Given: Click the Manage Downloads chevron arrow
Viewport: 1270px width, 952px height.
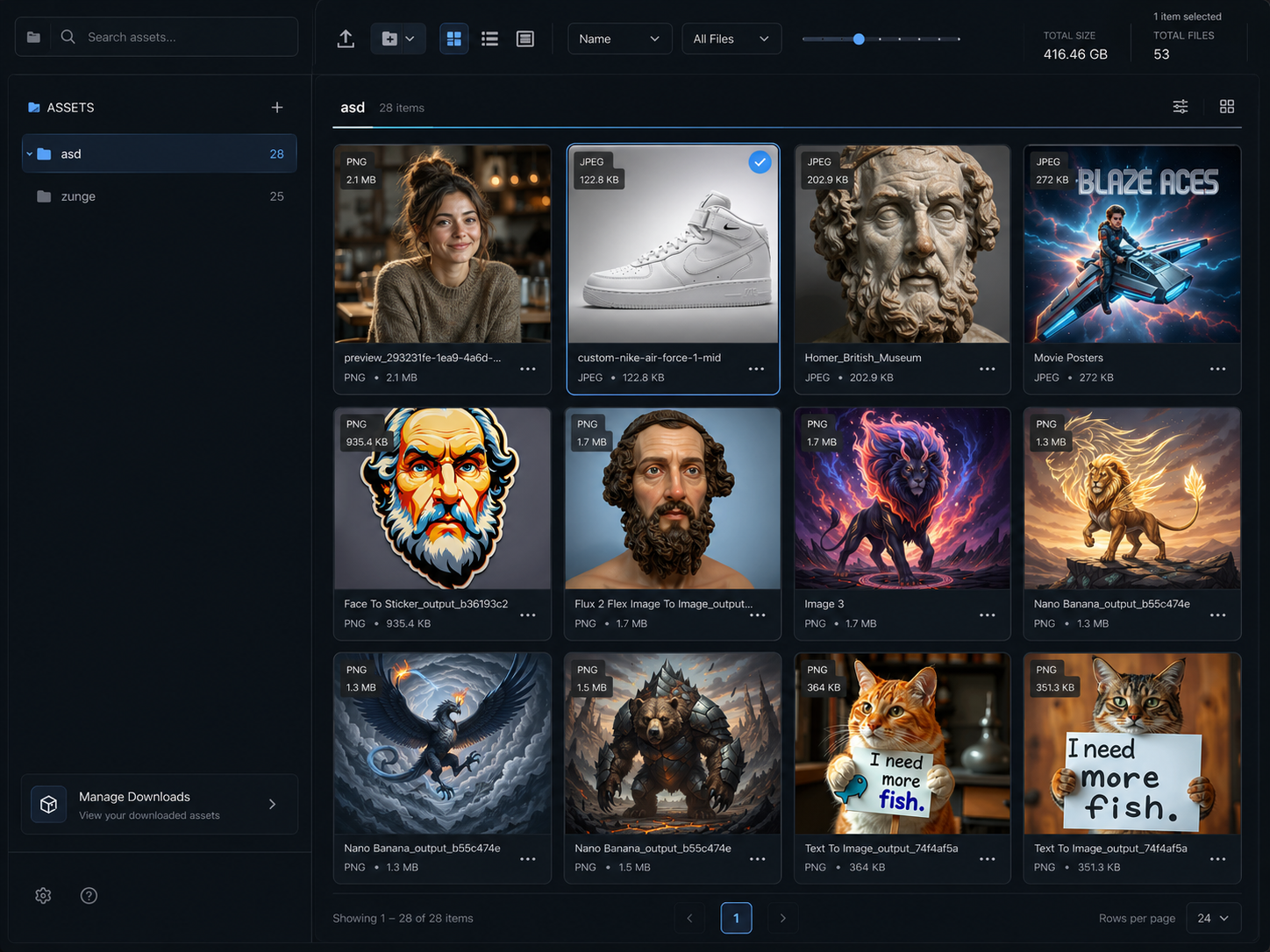Looking at the screenshot, I should [272, 804].
